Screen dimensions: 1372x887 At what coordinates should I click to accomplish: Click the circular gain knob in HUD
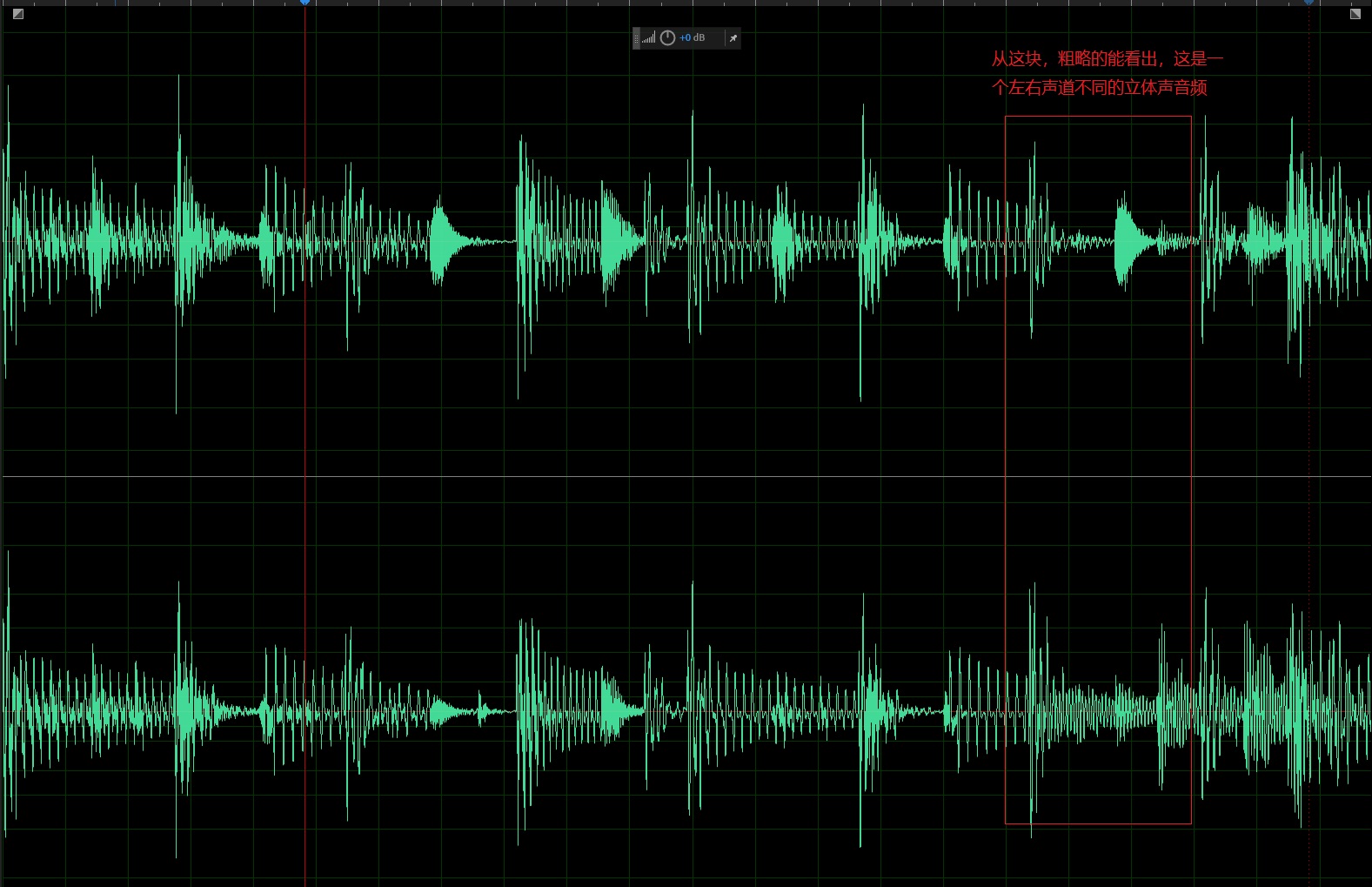pyautogui.click(x=667, y=38)
